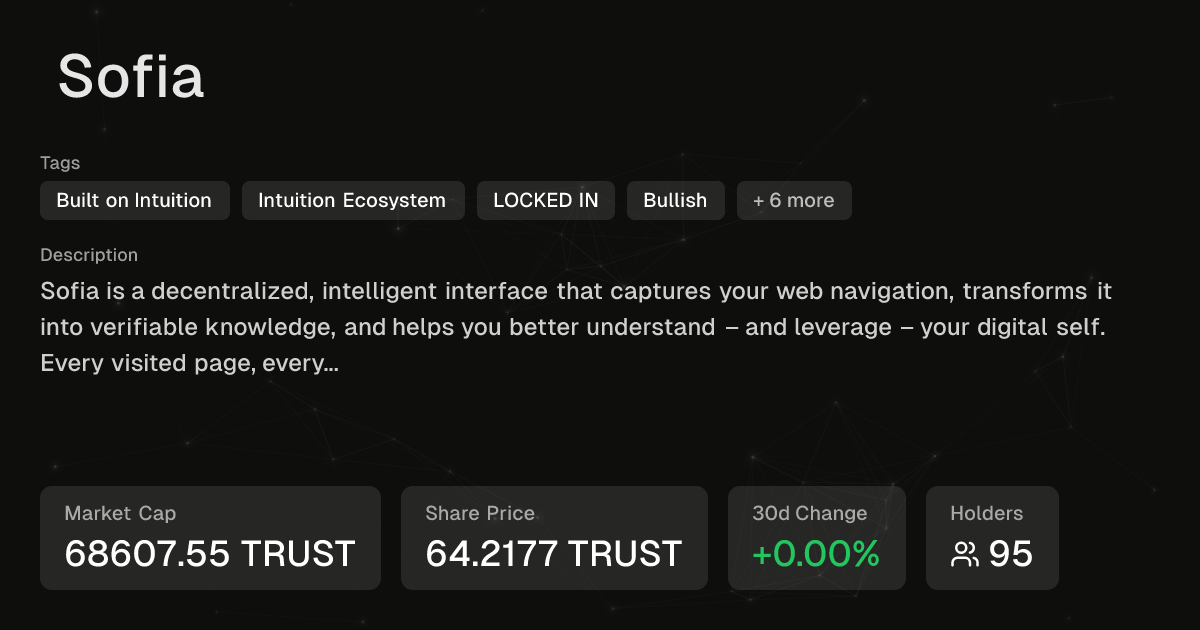1200x630 pixels.
Task: Select the Built on Intuition tag
Action: click(x=134, y=200)
